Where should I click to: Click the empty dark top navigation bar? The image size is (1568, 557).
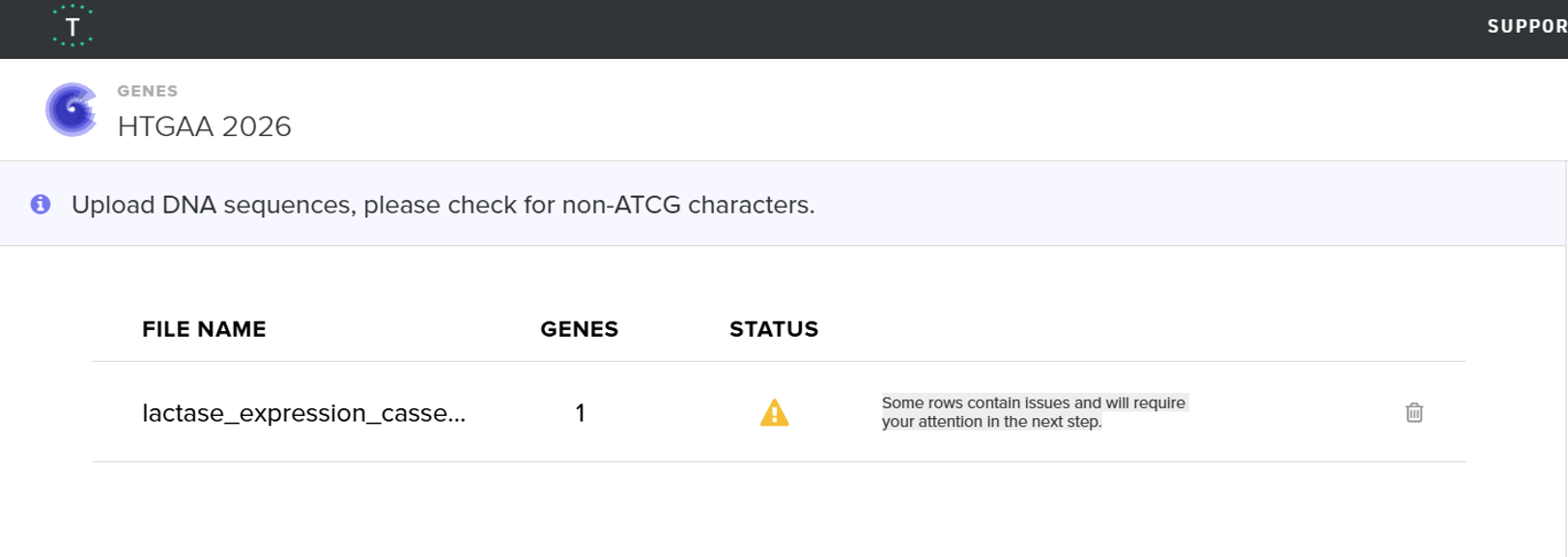click(773, 29)
